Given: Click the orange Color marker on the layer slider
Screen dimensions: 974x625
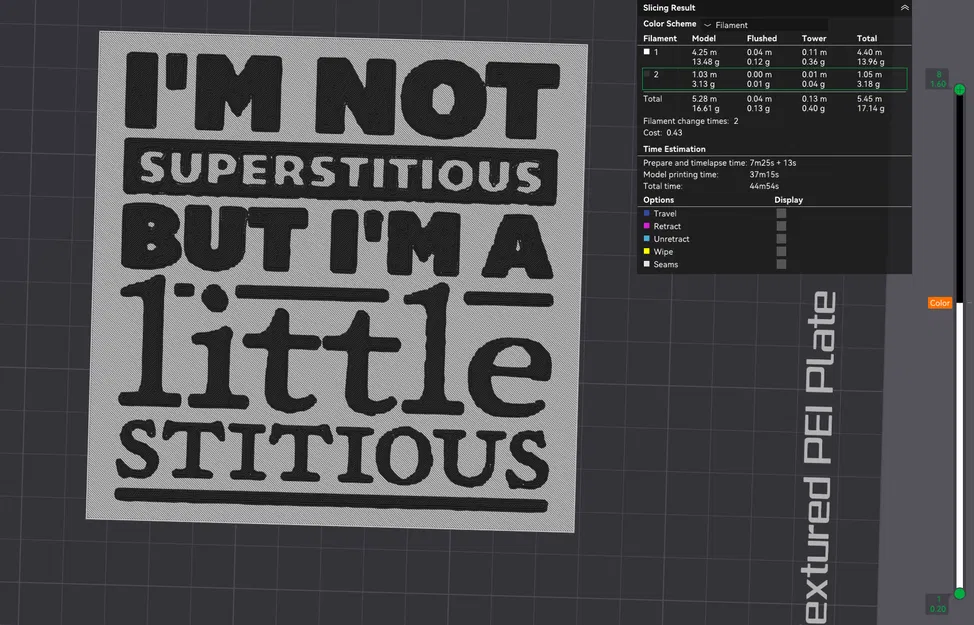Looking at the screenshot, I should tap(938, 302).
